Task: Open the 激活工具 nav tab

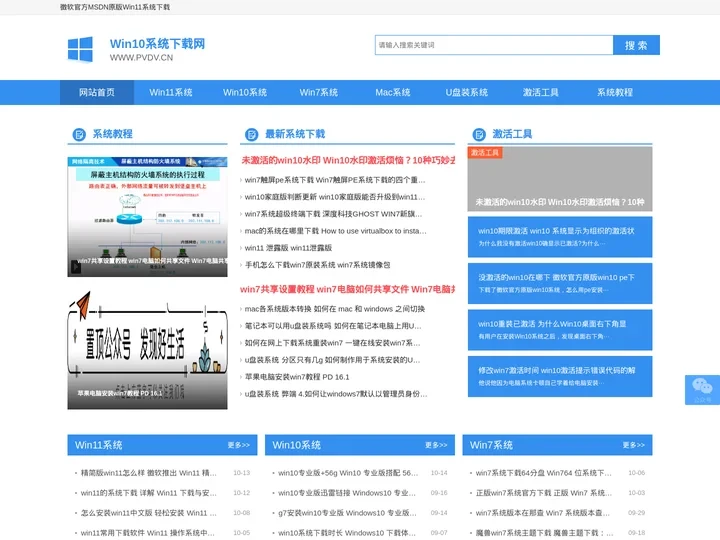Action: click(x=540, y=92)
